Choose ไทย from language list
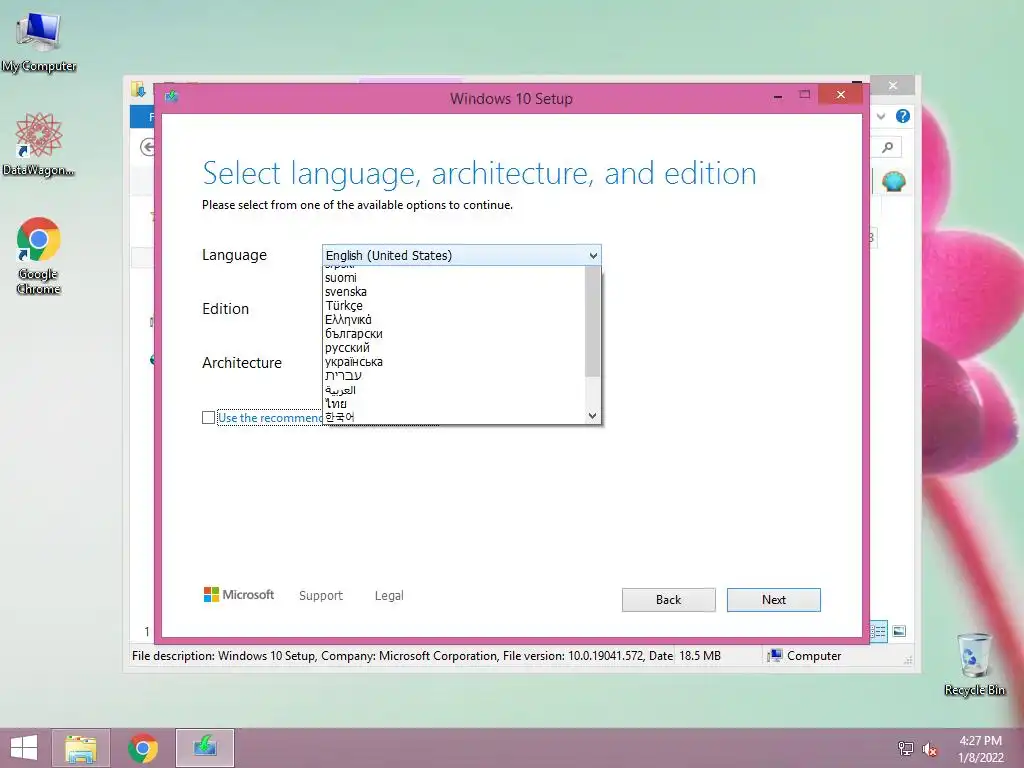This screenshot has width=1024, height=768. (455, 404)
